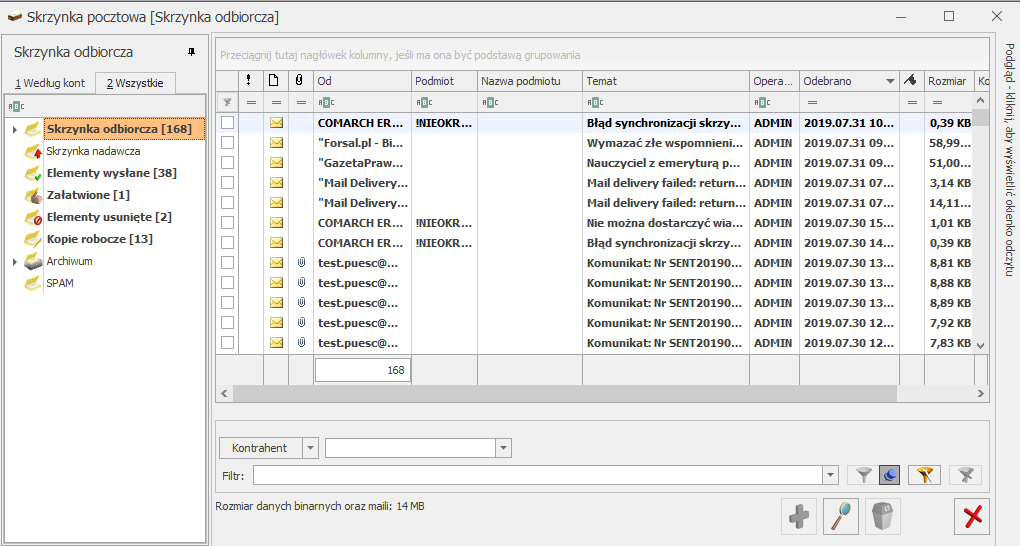Click the green plus add message button
The width and height of the screenshot is (1020, 546).
799,516
